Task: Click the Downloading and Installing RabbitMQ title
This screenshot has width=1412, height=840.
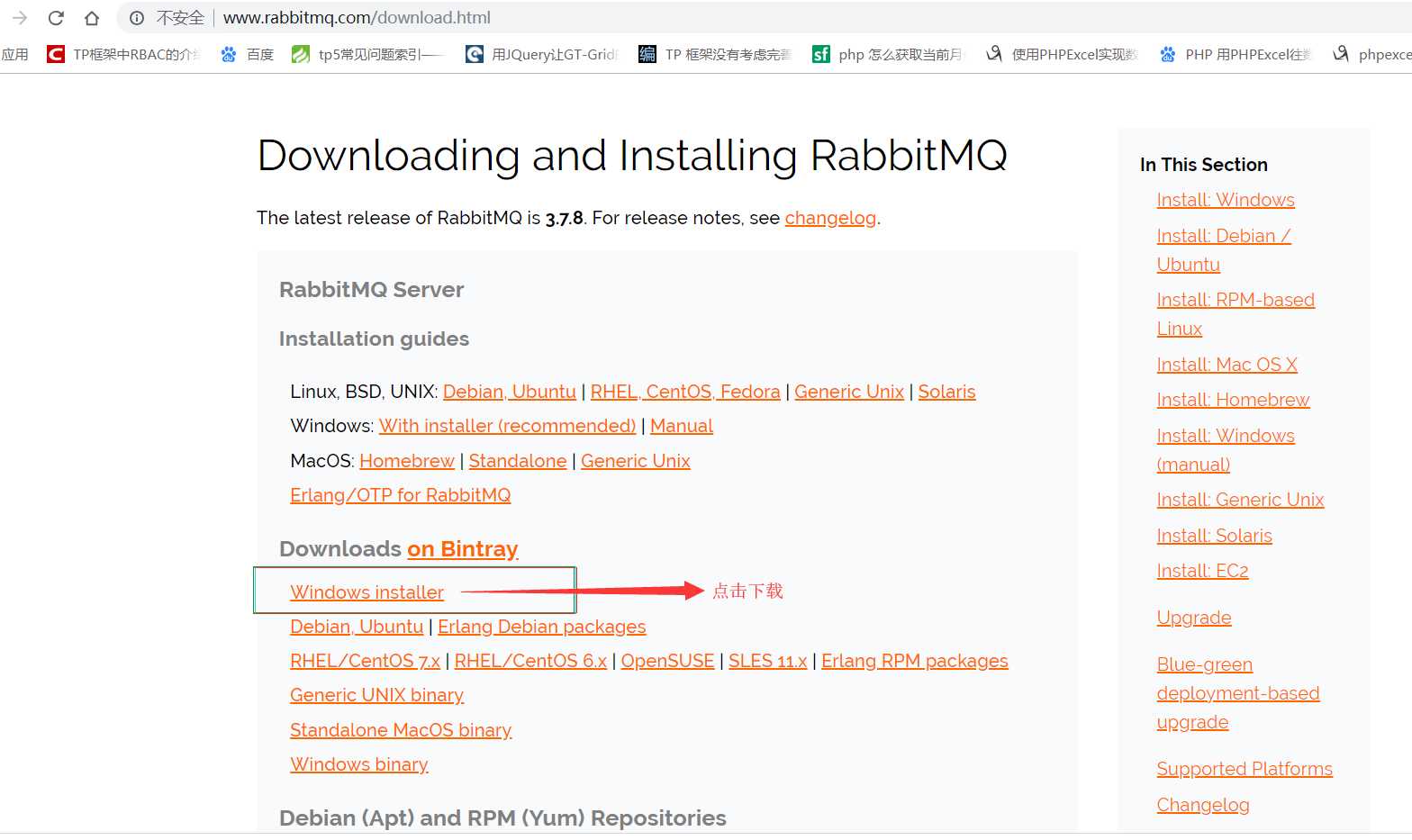Action: pos(632,155)
